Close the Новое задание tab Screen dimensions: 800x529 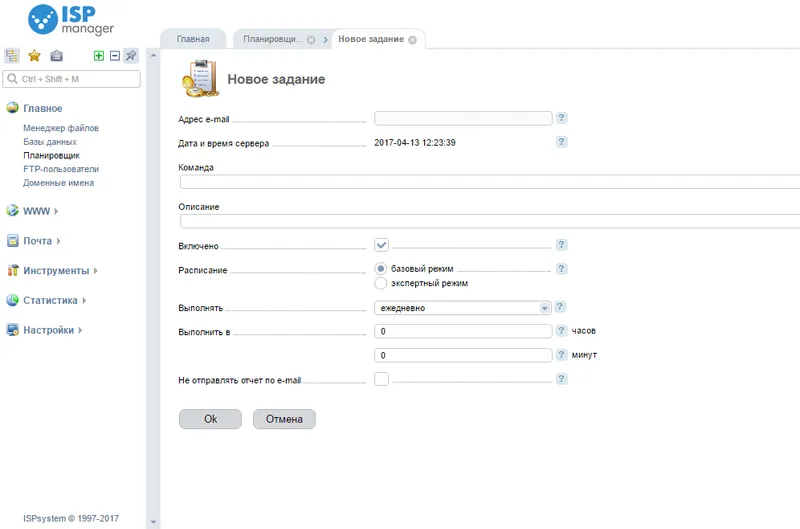(x=412, y=40)
